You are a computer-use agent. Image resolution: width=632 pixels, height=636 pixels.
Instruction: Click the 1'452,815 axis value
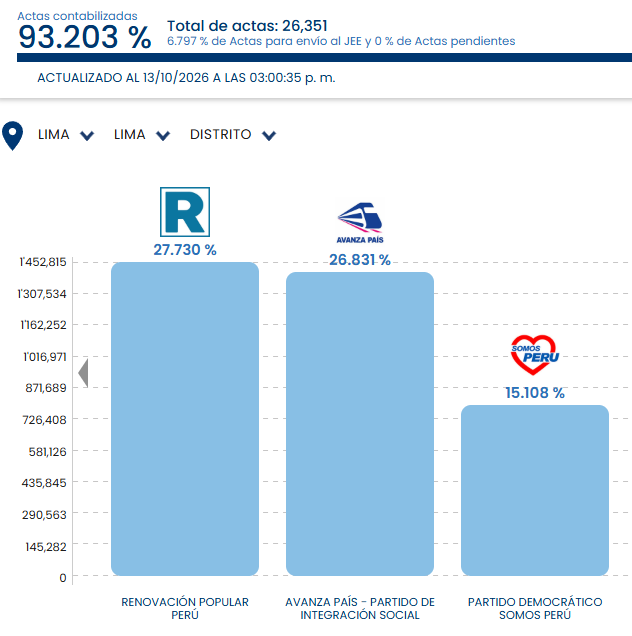point(43,262)
